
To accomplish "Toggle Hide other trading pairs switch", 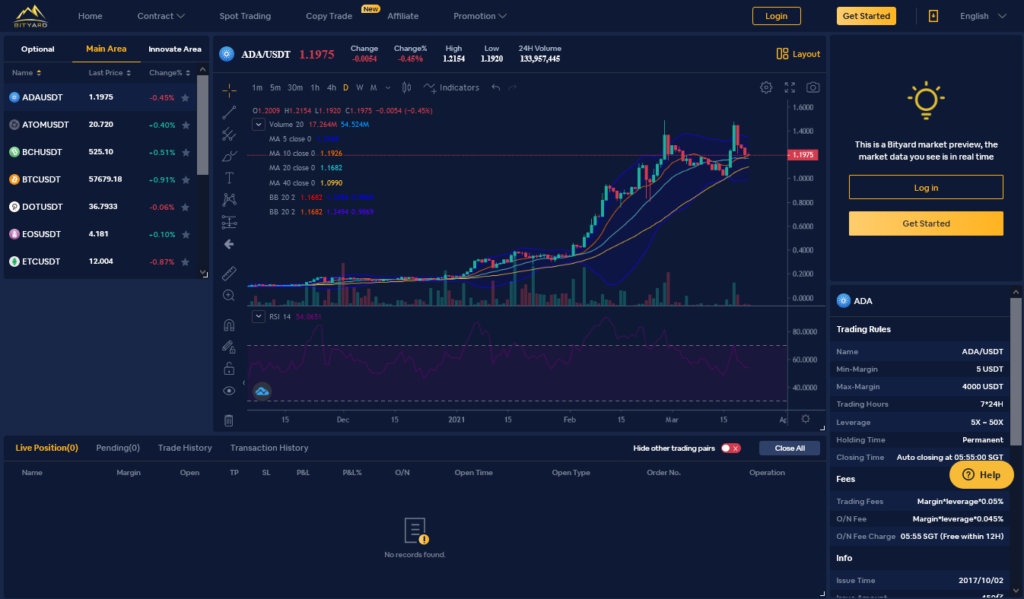I will tap(731, 448).
